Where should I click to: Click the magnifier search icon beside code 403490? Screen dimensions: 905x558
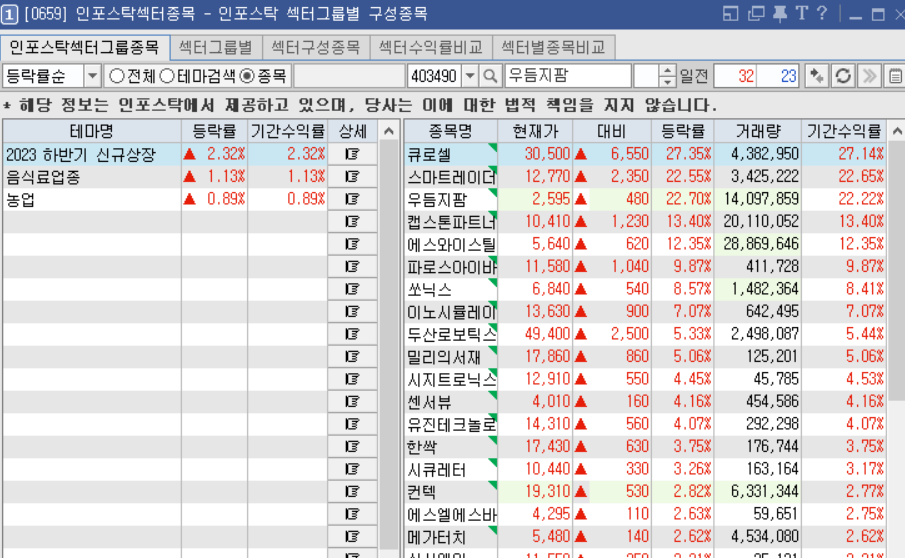click(490, 76)
